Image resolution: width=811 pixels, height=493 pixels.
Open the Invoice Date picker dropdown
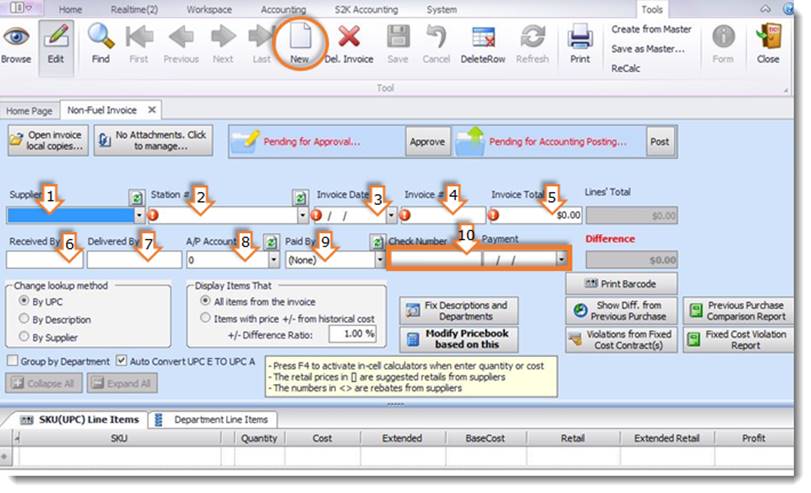tap(391, 215)
